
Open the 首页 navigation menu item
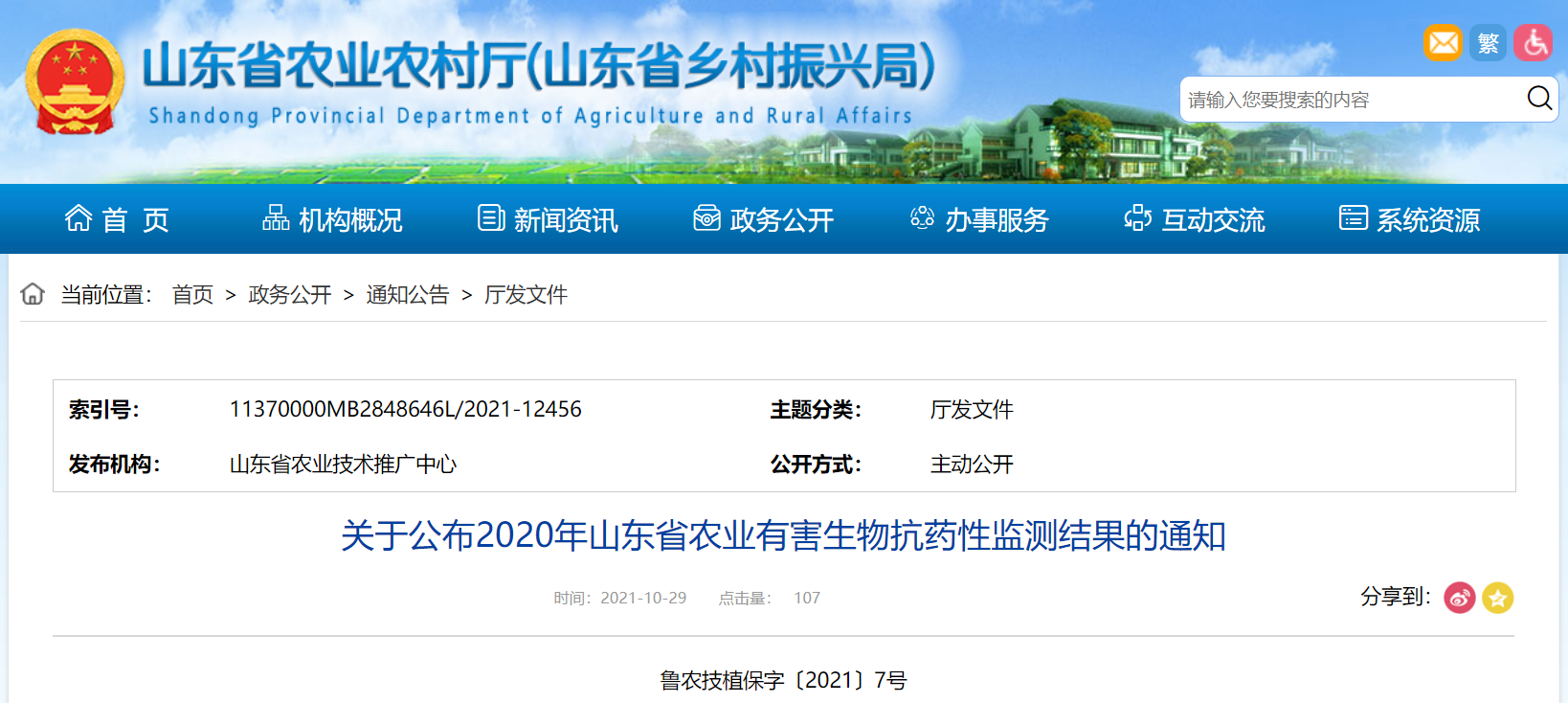click(x=136, y=220)
